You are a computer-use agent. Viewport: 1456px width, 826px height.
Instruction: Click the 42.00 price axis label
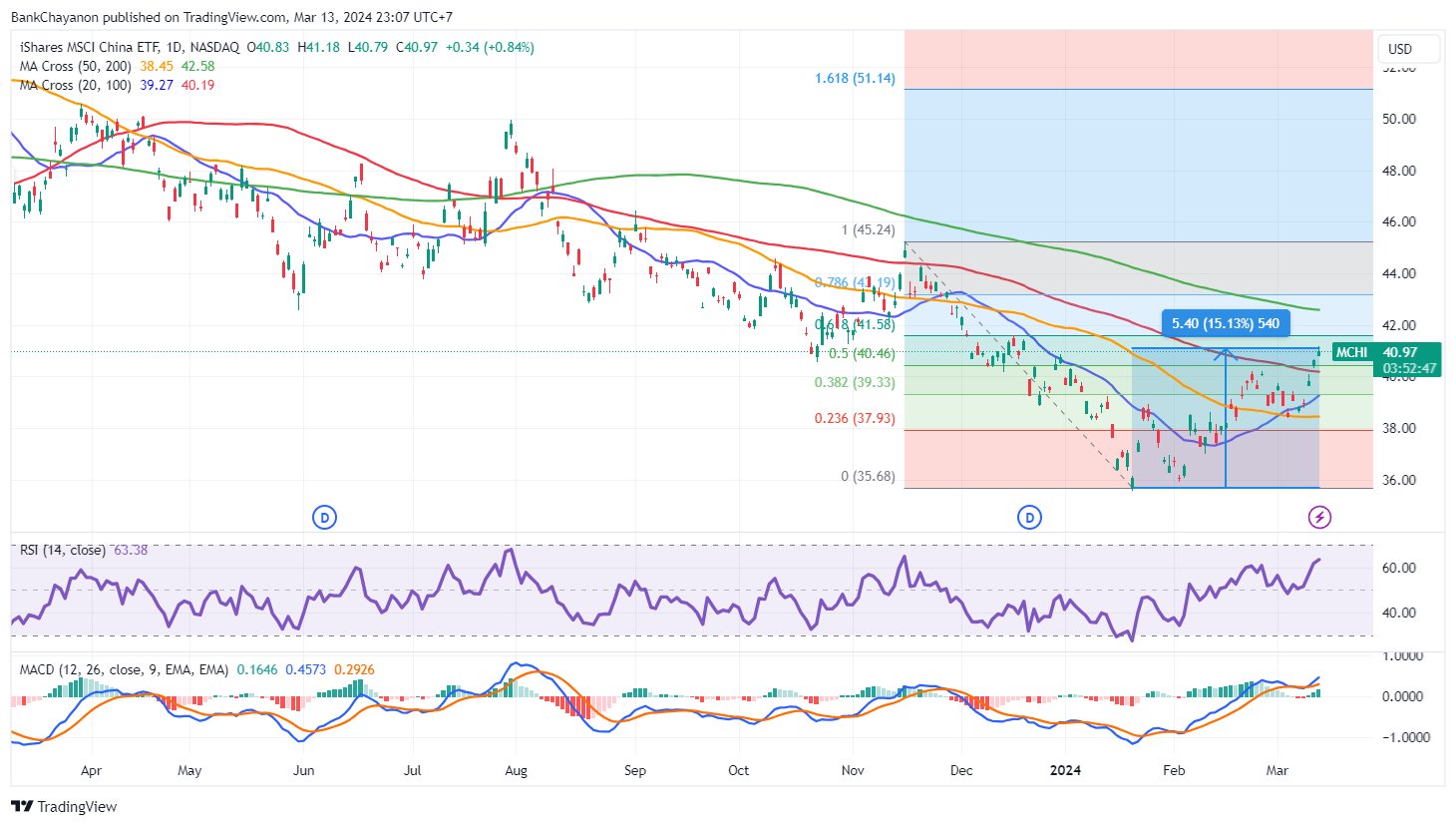[1399, 325]
